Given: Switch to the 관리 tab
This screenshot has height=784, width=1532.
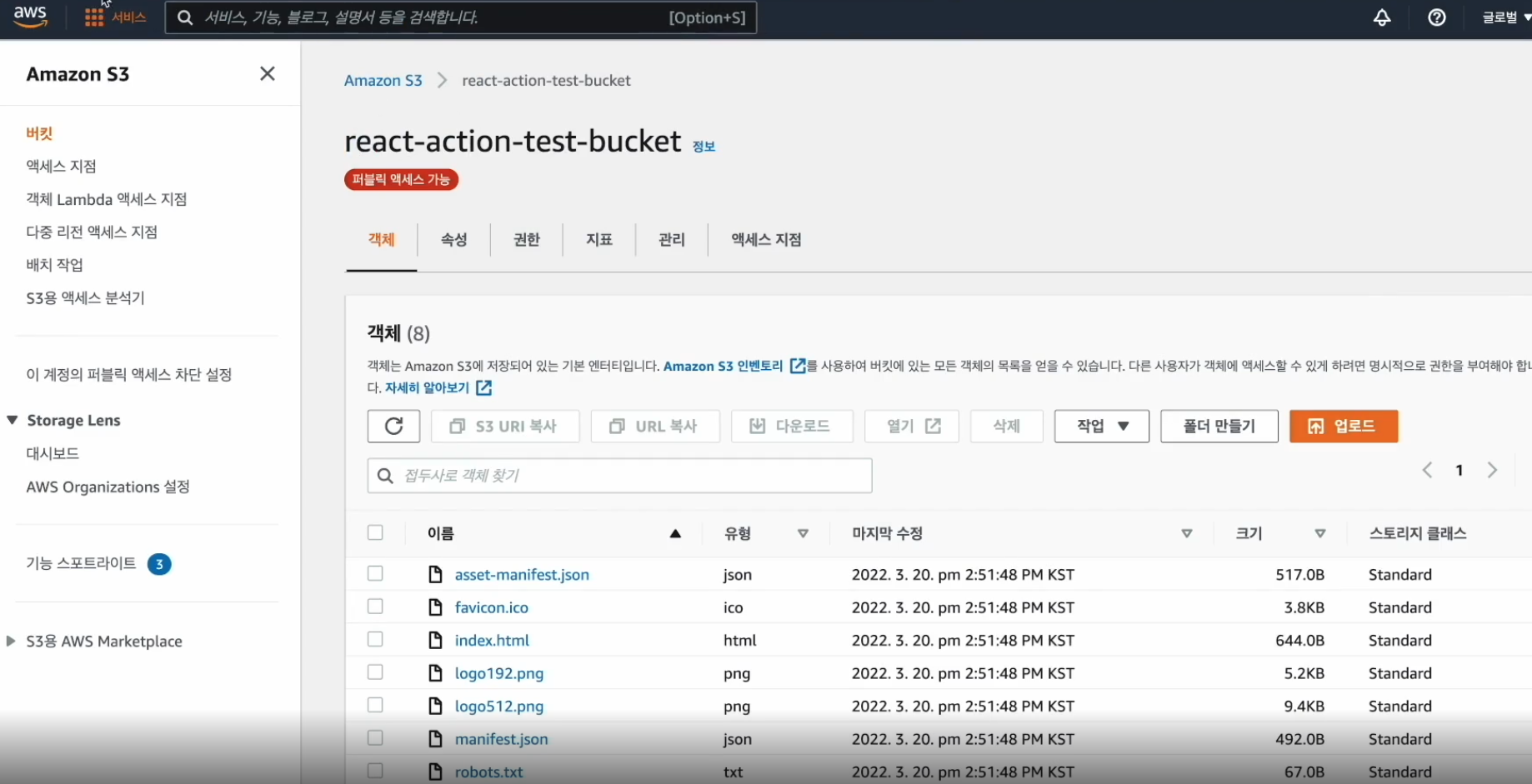Looking at the screenshot, I should pos(672,240).
